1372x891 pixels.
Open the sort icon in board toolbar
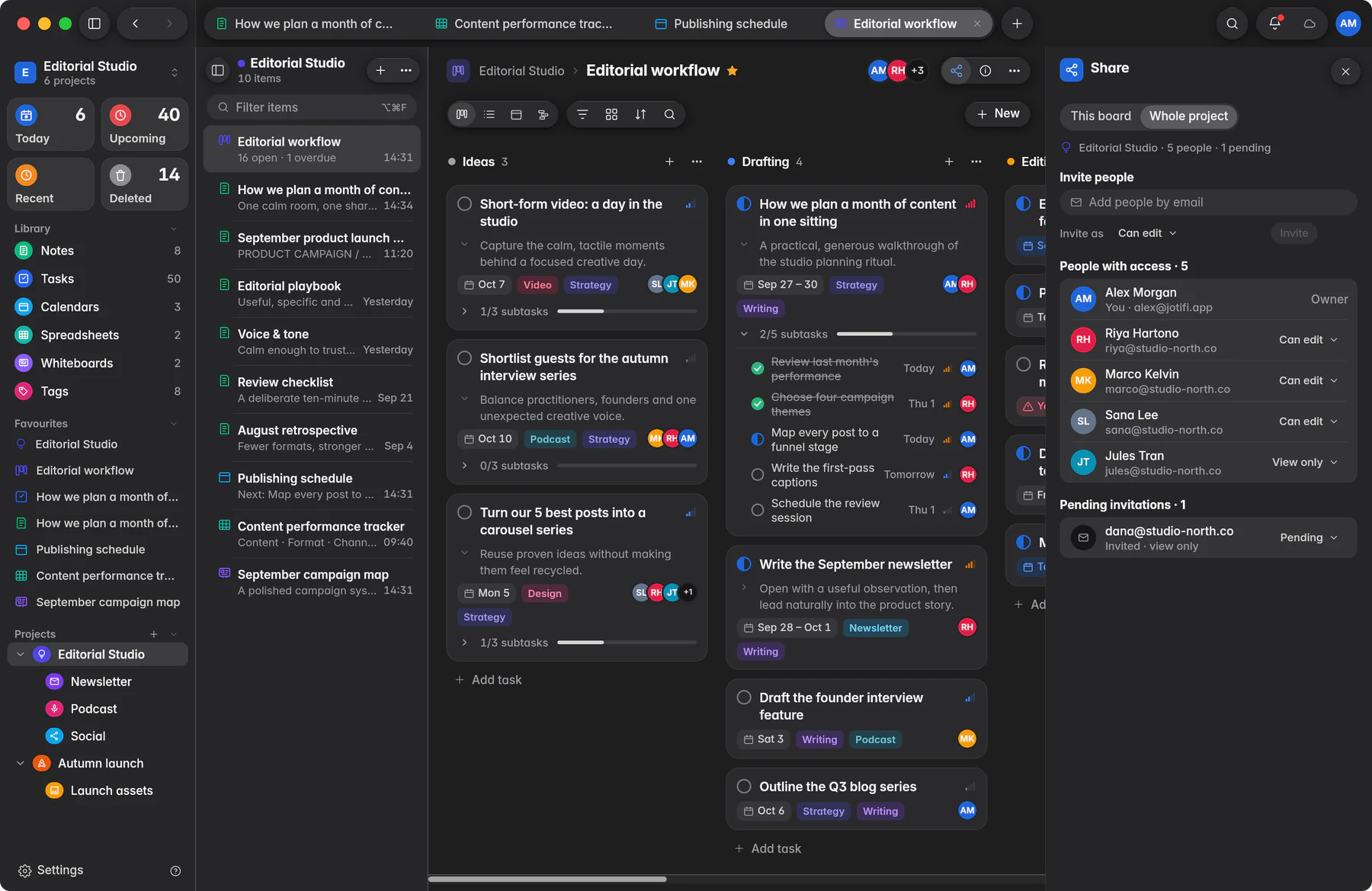[x=640, y=114]
